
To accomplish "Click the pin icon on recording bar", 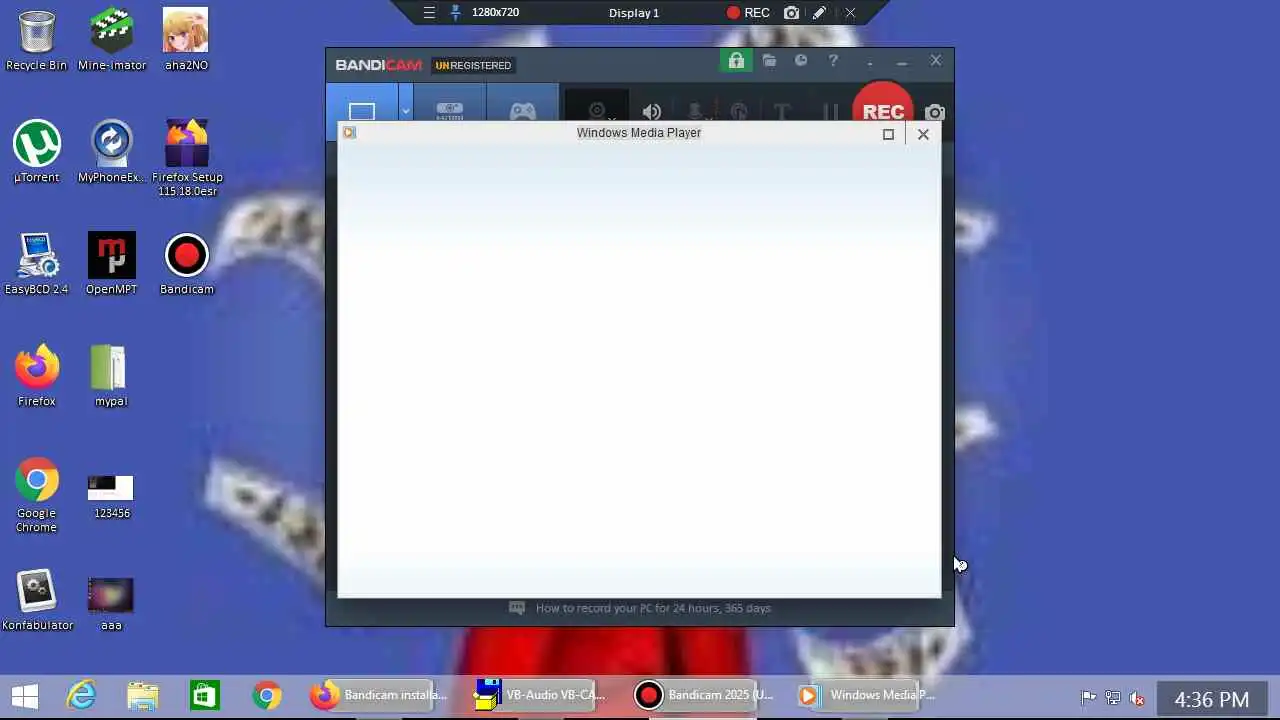I will click(x=456, y=13).
